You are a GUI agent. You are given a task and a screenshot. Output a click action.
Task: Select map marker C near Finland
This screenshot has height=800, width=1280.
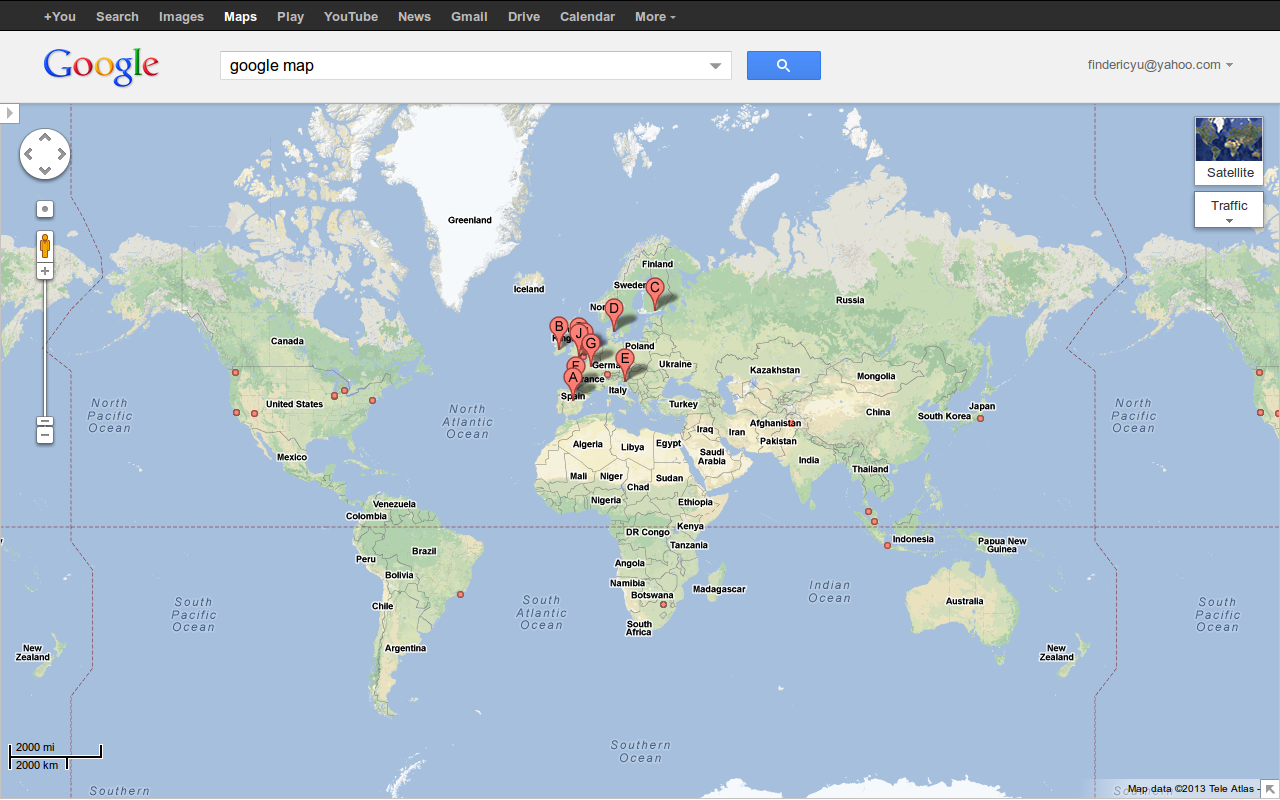click(x=654, y=290)
